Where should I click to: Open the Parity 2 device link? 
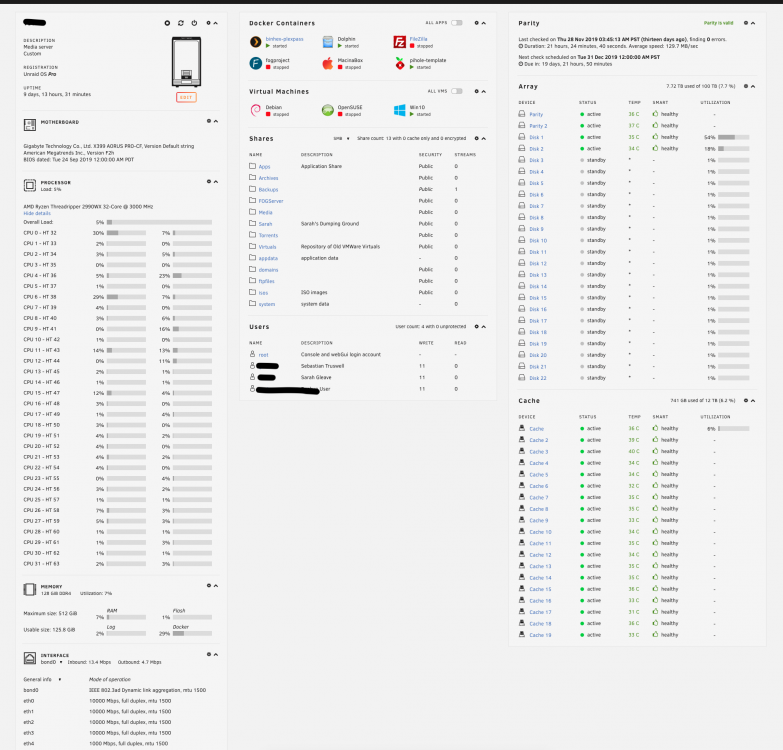click(x=538, y=126)
